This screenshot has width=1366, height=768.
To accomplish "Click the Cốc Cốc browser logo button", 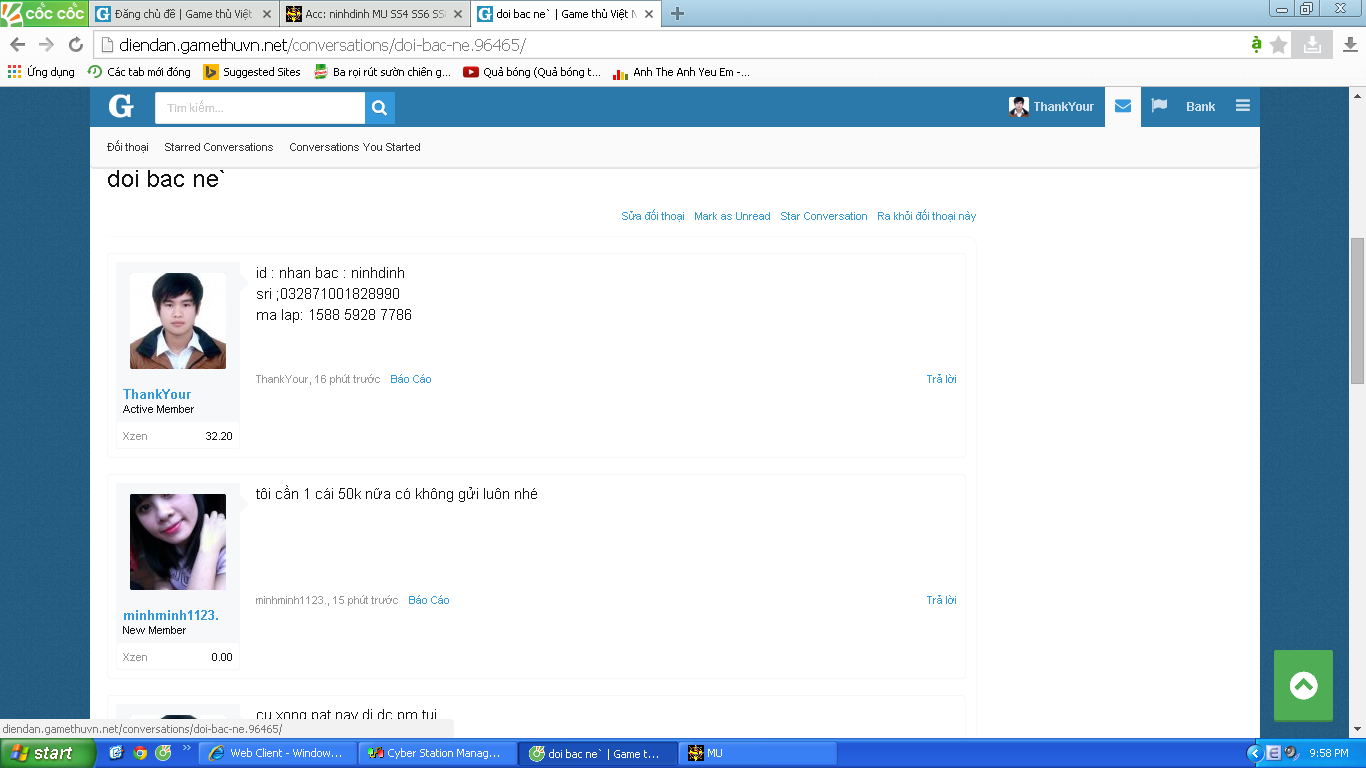I will pyautogui.click(x=44, y=14).
